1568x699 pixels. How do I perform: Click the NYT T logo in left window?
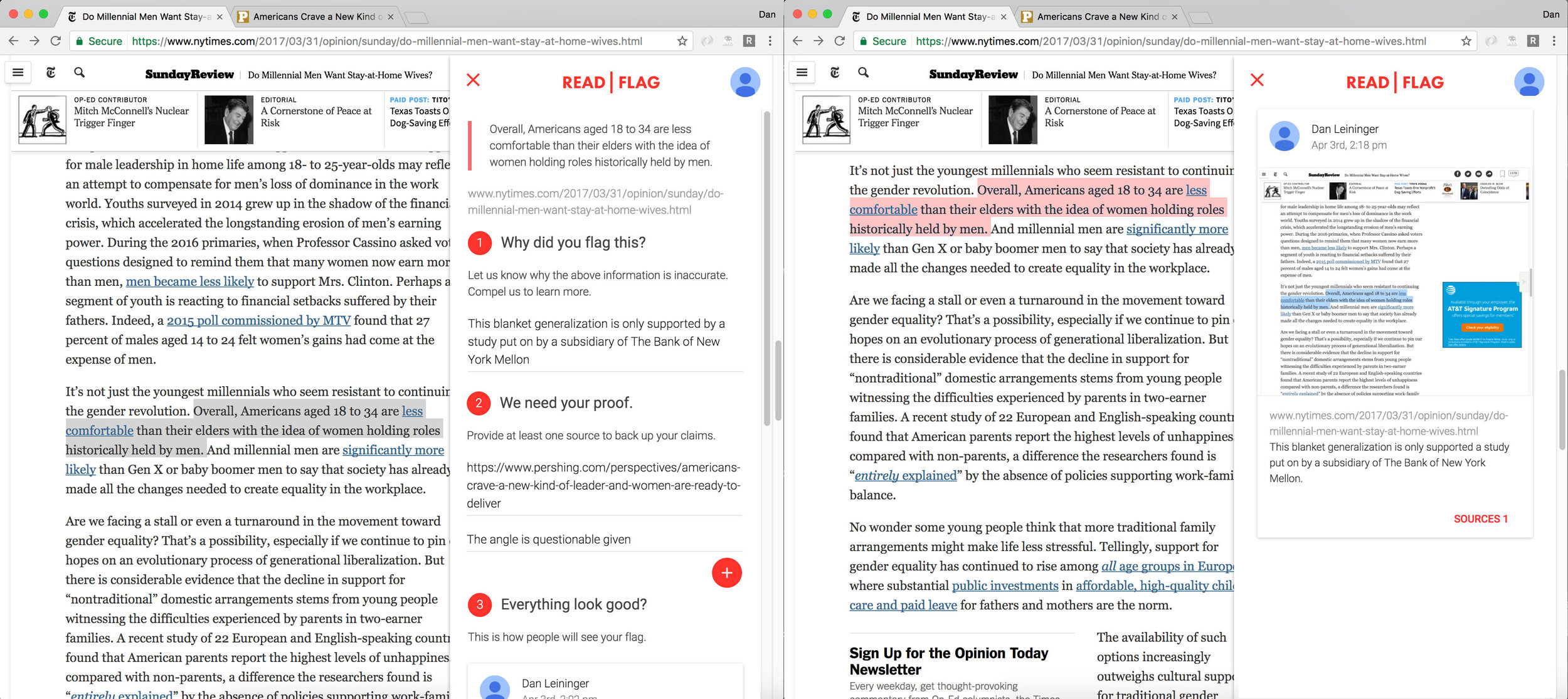pyautogui.click(x=51, y=73)
